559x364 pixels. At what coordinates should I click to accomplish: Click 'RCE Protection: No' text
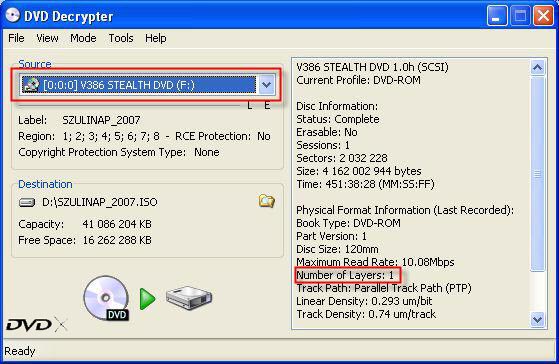(223, 136)
